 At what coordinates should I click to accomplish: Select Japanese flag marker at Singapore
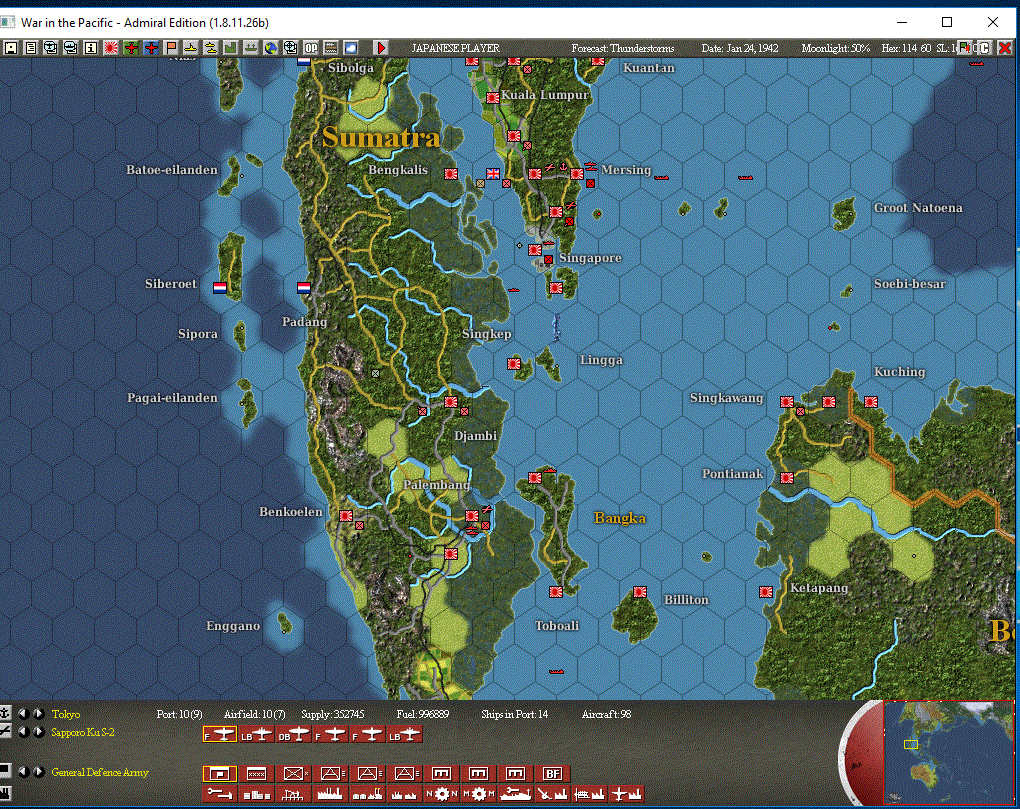click(x=535, y=250)
